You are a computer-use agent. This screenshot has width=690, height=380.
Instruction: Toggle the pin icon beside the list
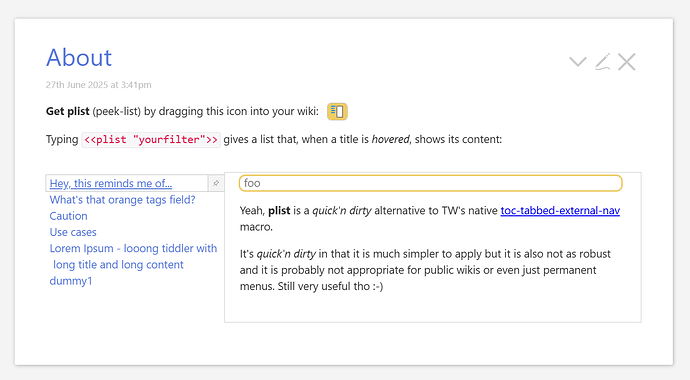click(216, 183)
